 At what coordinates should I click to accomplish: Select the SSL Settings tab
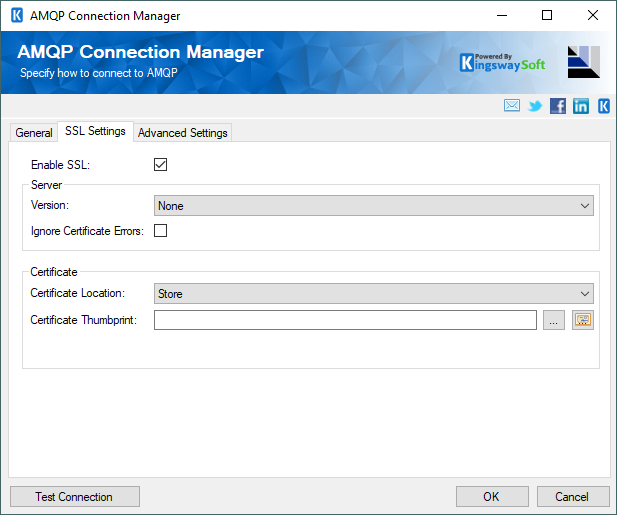pos(95,131)
